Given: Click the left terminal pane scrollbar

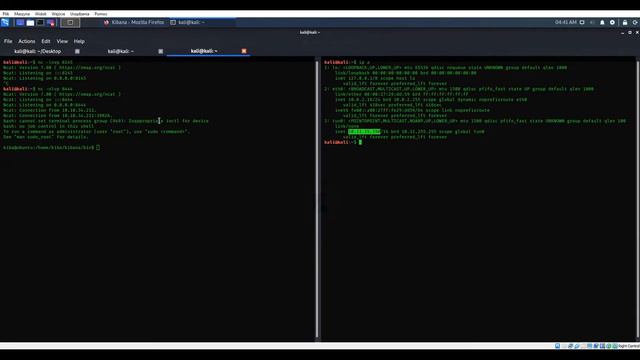Looking at the screenshot, I should (x=317, y=199).
